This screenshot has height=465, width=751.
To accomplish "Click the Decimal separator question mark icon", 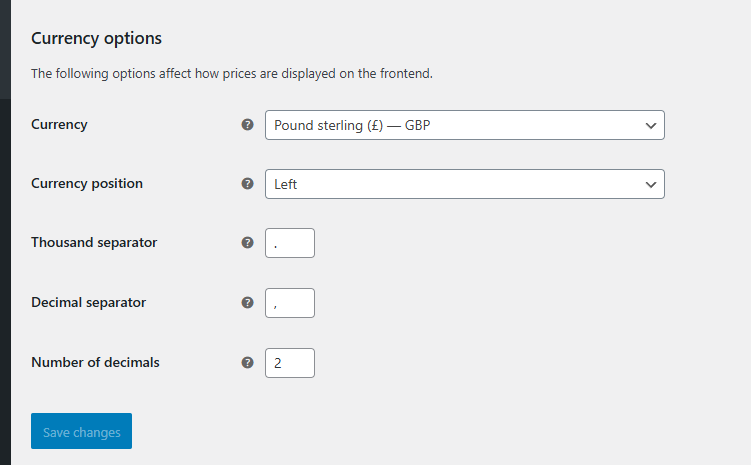I will coord(247,302).
